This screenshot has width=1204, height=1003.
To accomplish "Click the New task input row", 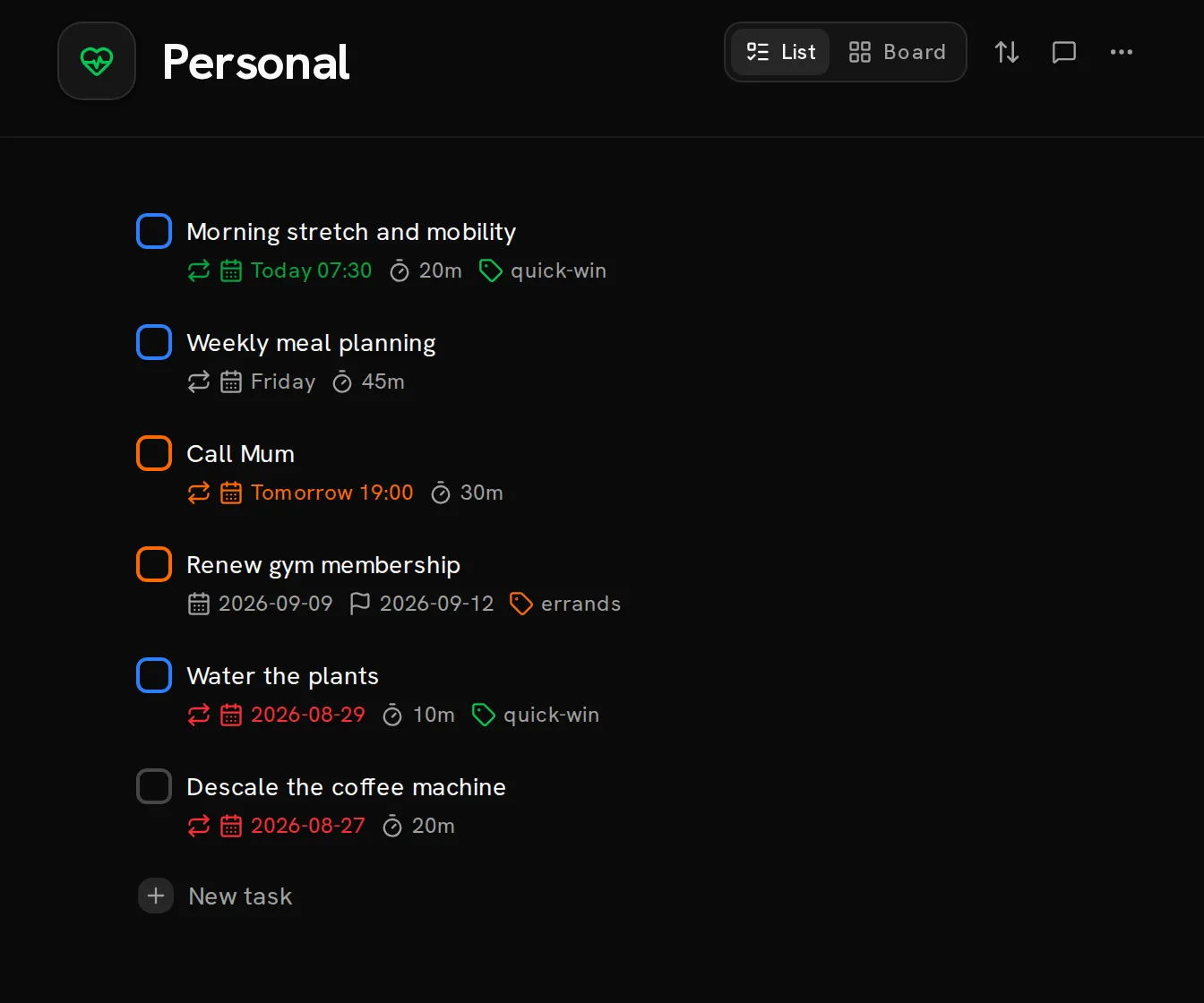I will pos(215,896).
